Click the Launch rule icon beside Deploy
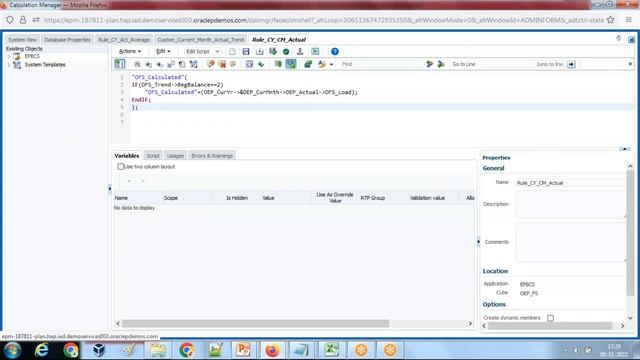The height and width of the screenshot is (360, 640). pyautogui.click(x=315, y=51)
